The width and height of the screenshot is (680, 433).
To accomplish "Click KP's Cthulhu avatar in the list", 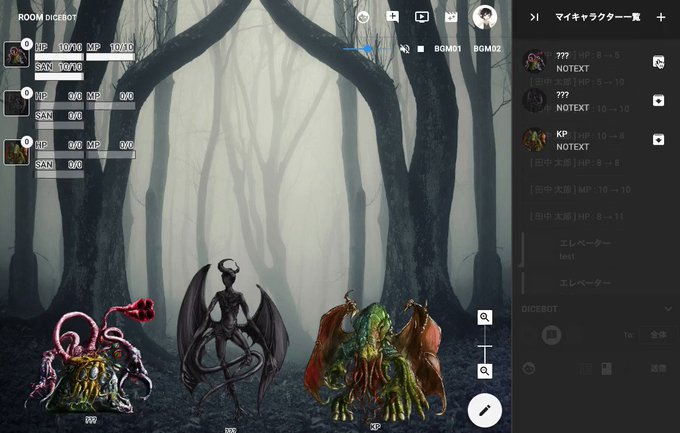I will [534, 140].
